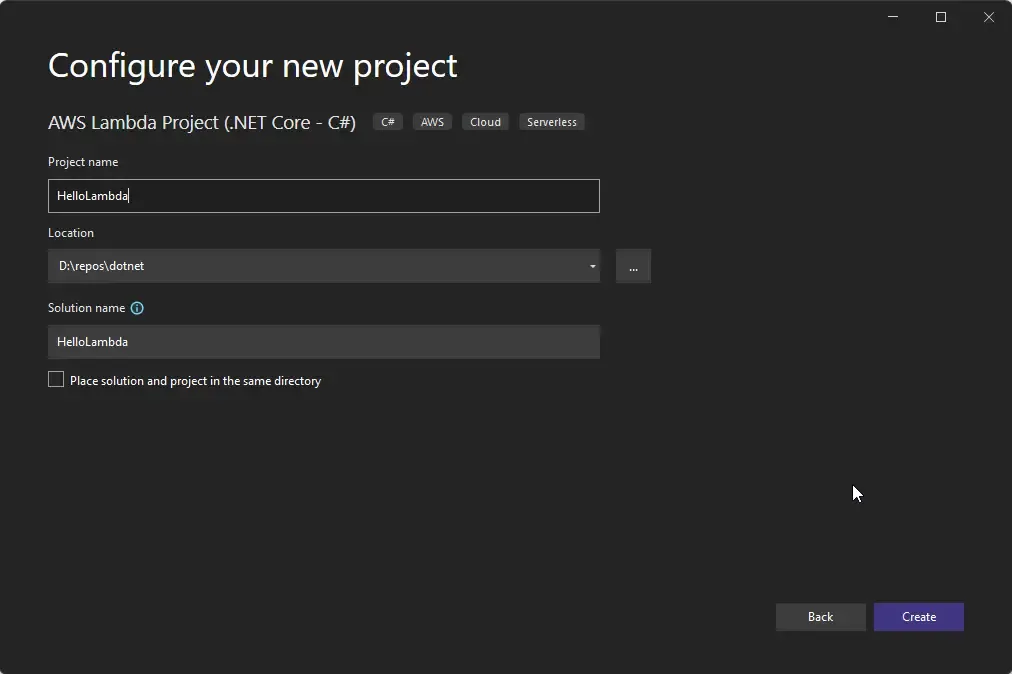This screenshot has width=1012, height=674.
Task: Click the Location path text box
Action: tap(300, 266)
